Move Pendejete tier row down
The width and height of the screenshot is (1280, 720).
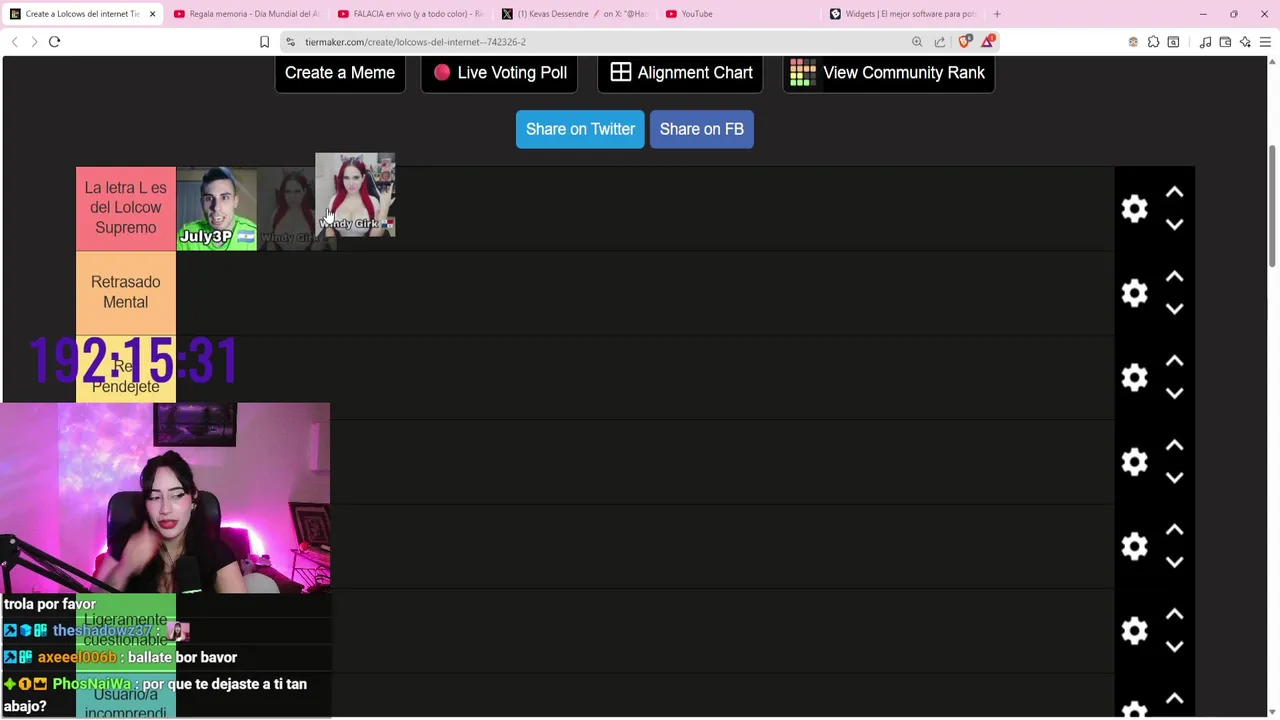pyautogui.click(x=1174, y=393)
